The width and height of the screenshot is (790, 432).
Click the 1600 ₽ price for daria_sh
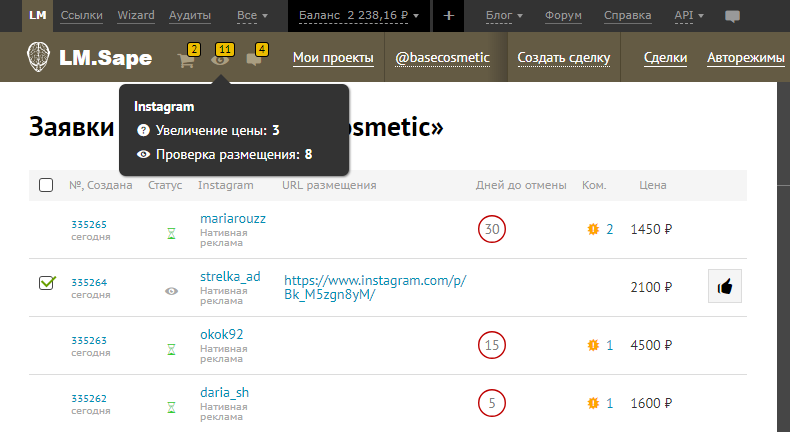coord(651,403)
